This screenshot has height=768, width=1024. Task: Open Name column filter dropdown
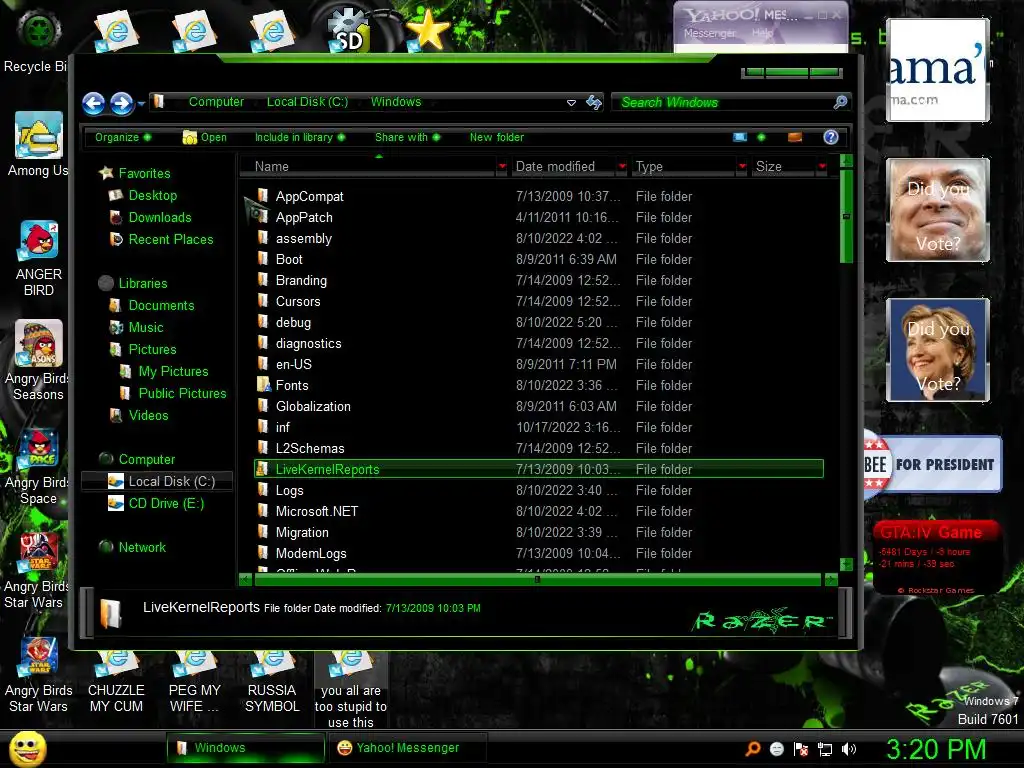click(502, 167)
